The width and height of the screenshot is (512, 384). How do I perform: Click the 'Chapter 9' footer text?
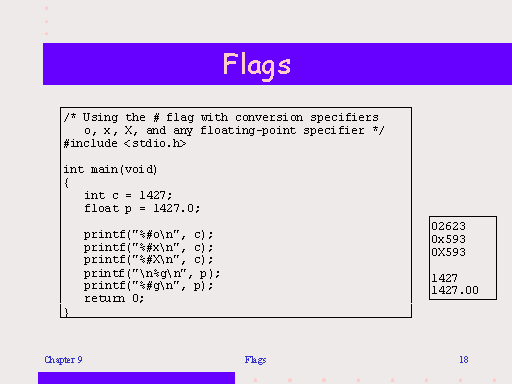[63, 360]
